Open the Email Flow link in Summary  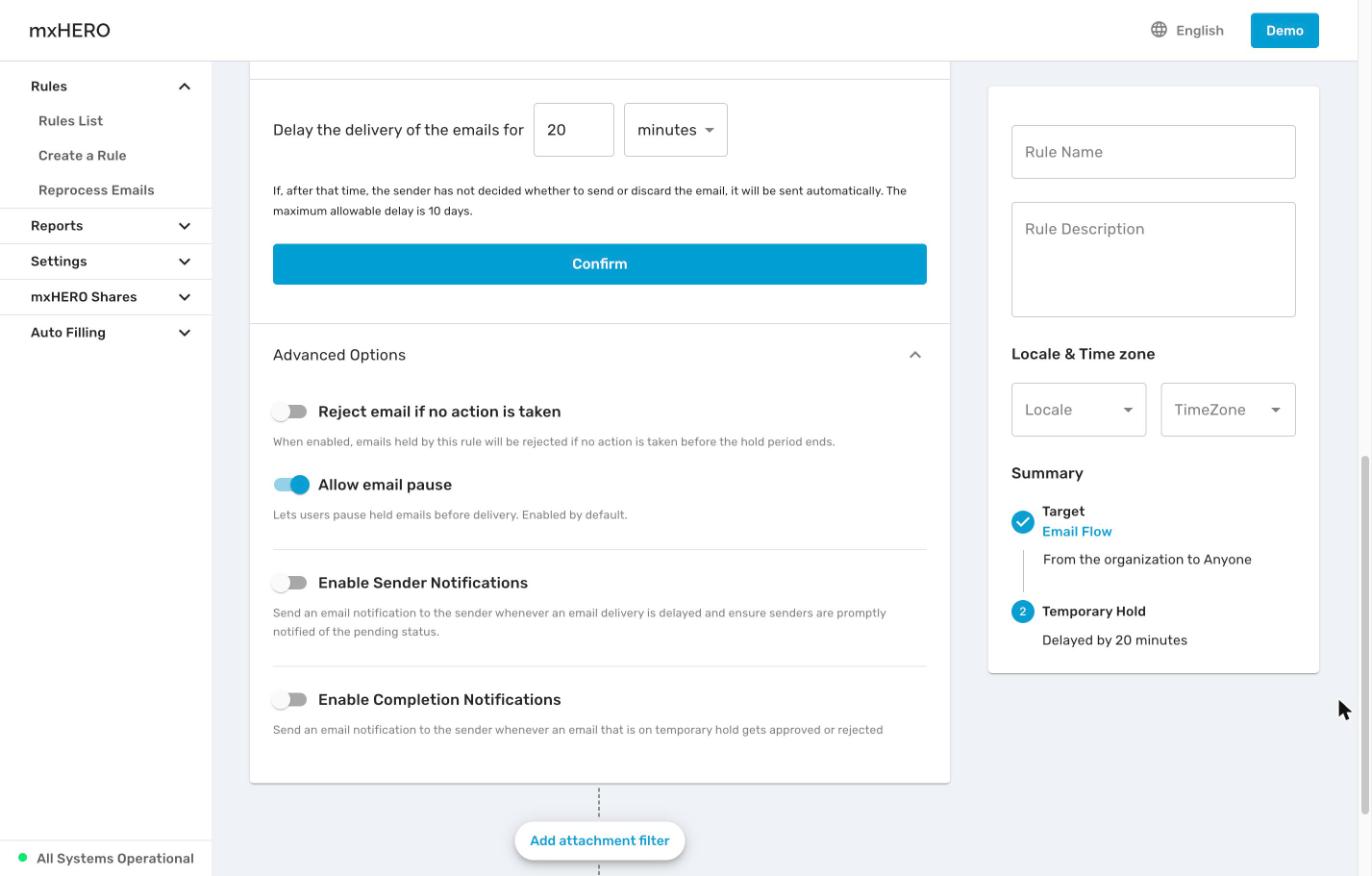[x=1077, y=532]
